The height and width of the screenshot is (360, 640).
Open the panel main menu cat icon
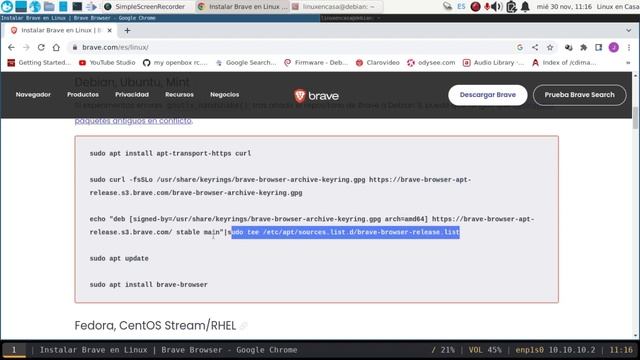[7, 7]
